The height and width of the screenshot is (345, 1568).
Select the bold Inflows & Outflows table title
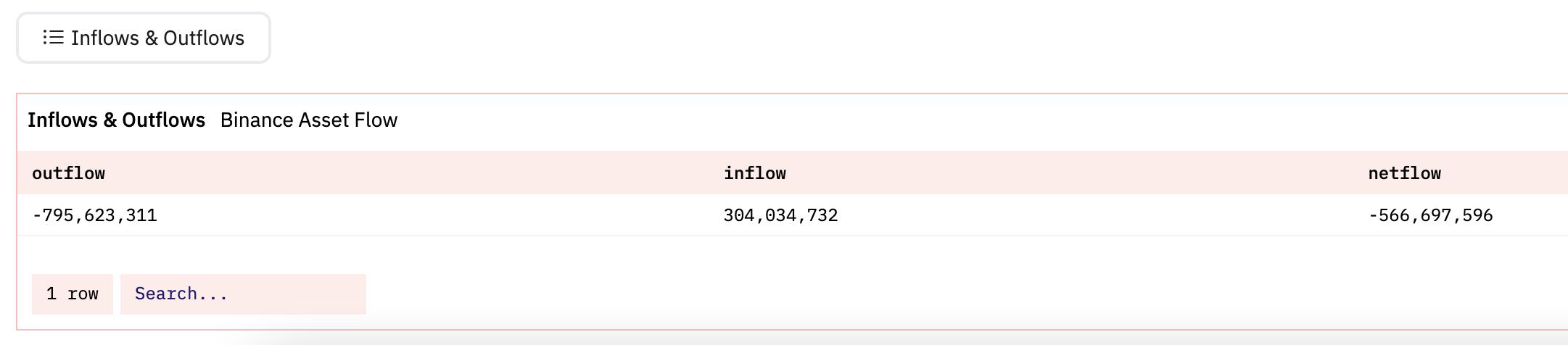coord(116,120)
